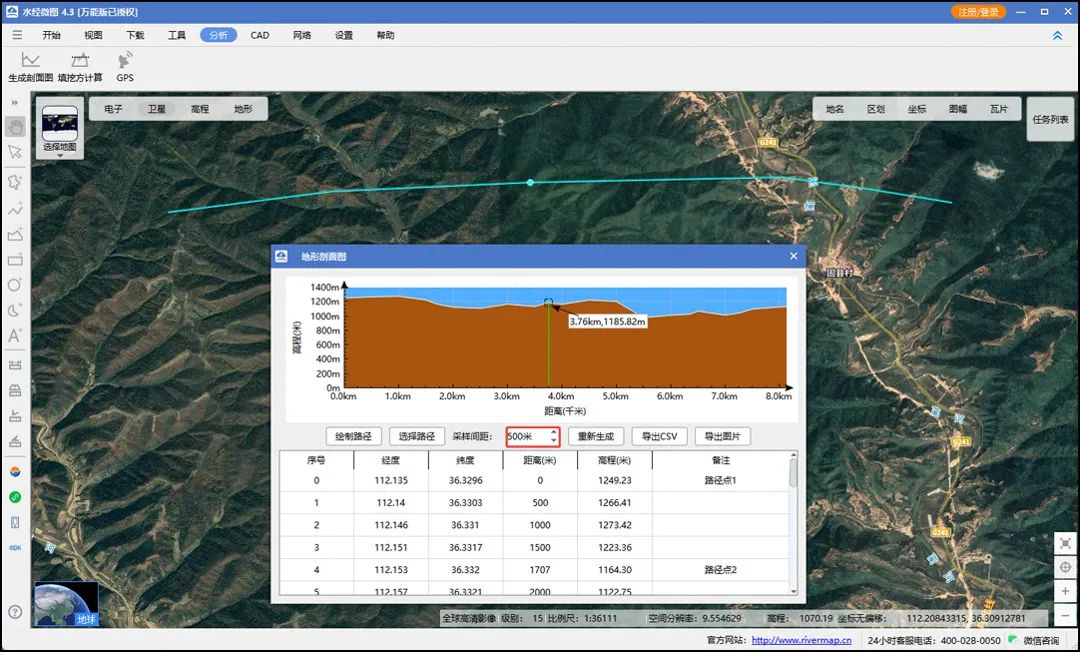
Task: Click the SDK sidebar icon
Action: click(15, 547)
